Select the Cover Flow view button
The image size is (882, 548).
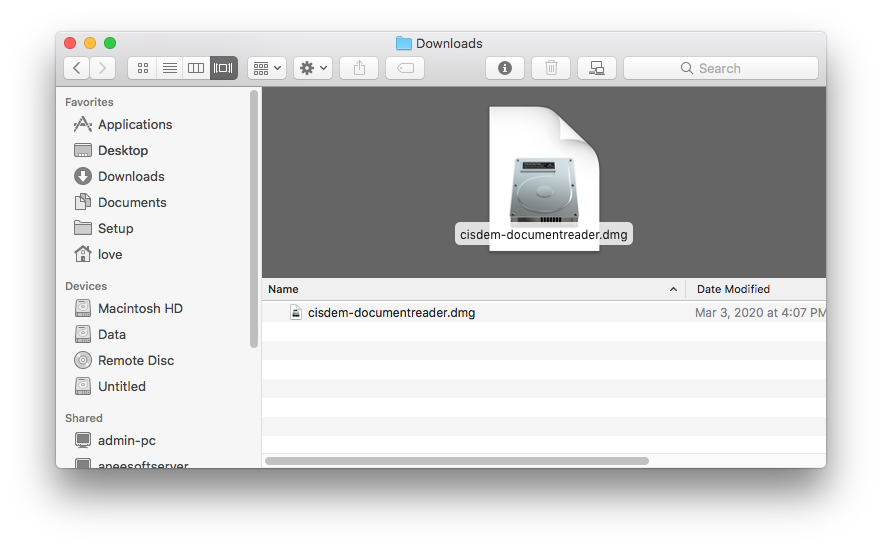(x=223, y=68)
